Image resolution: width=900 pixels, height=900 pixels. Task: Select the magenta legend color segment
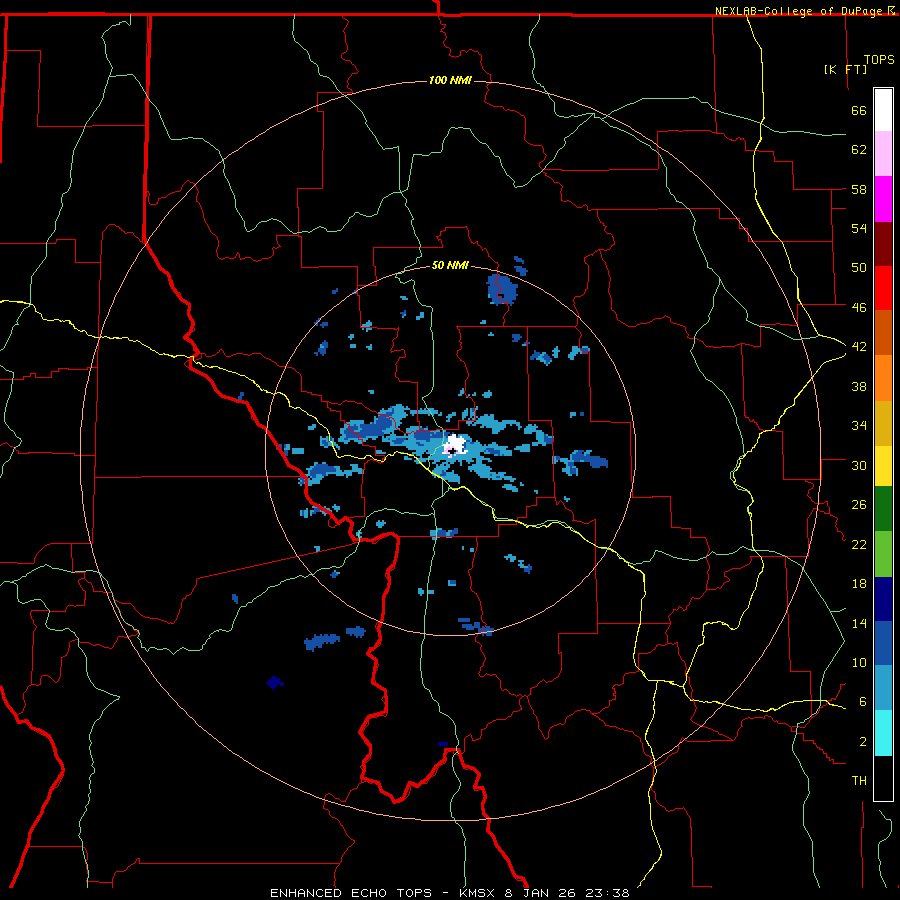[883, 199]
